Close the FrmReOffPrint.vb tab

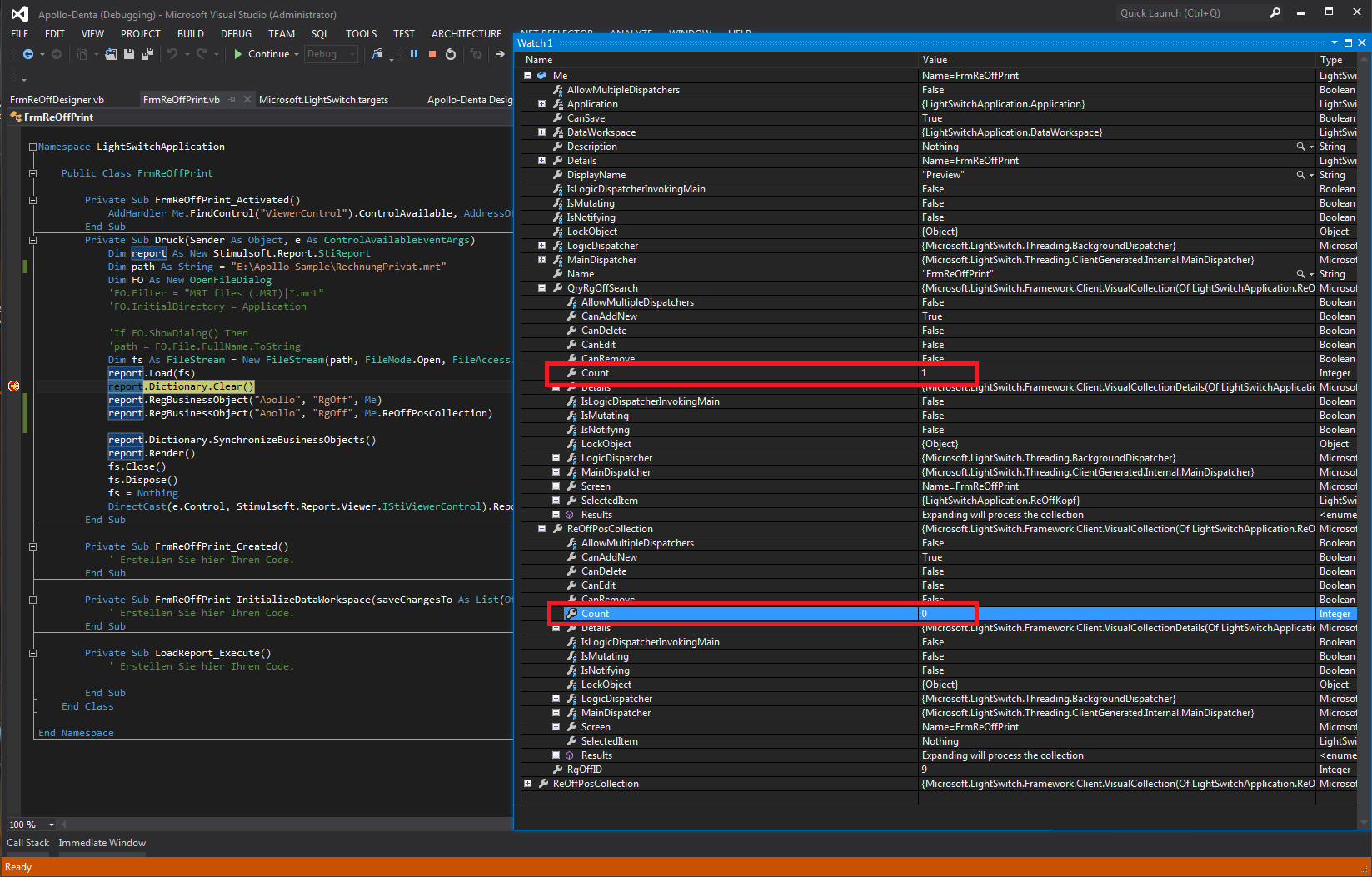(x=247, y=99)
